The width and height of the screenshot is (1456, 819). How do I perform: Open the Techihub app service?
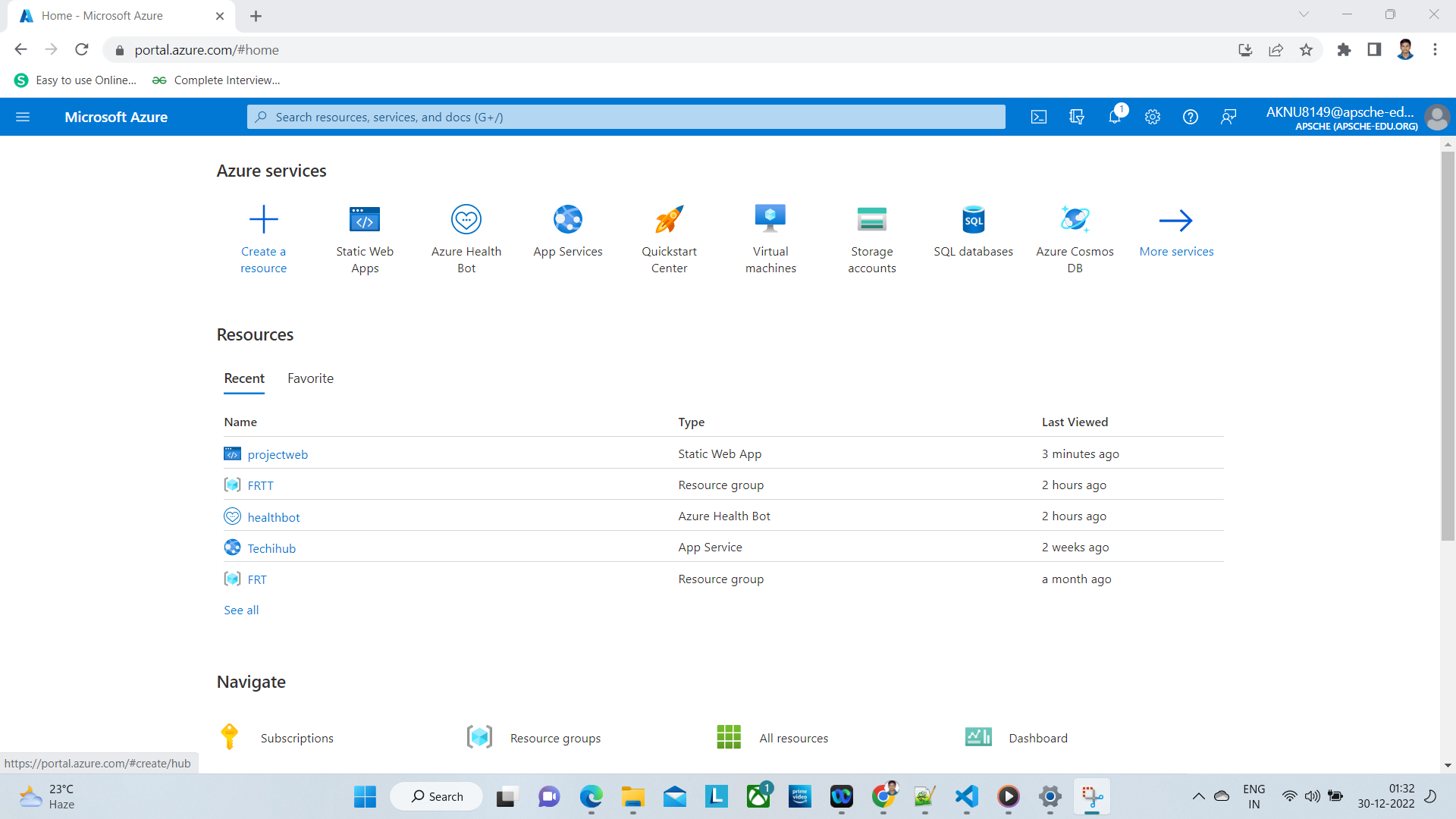point(271,548)
